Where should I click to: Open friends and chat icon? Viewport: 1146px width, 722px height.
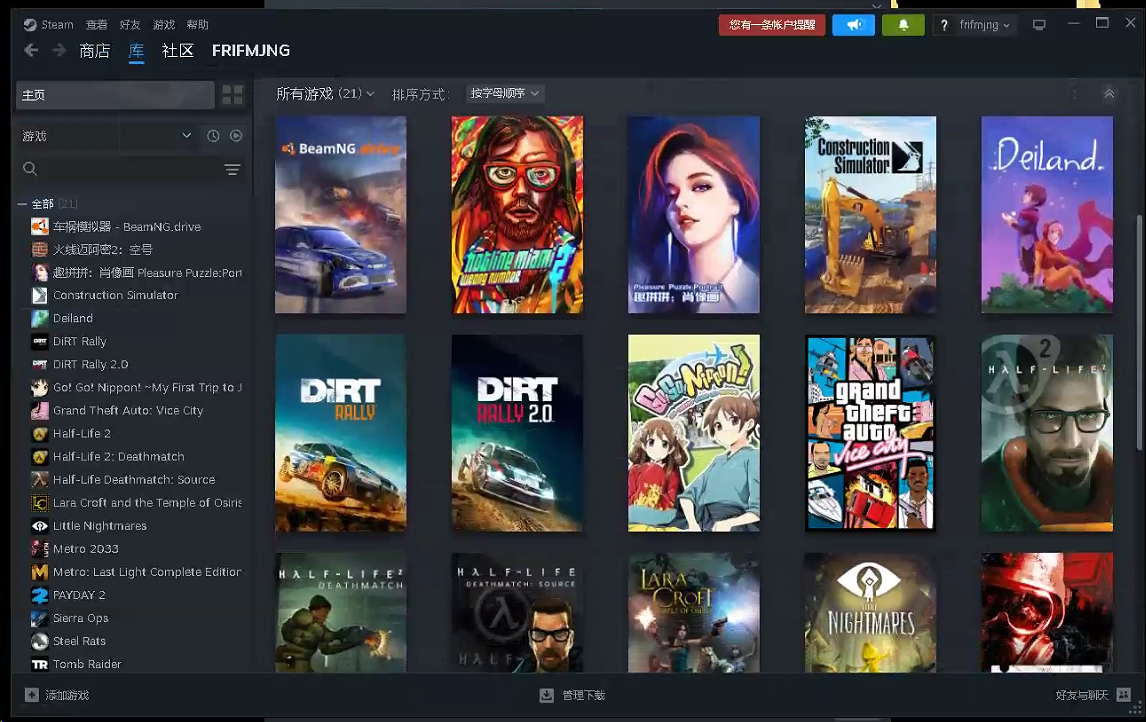tap(1124, 694)
